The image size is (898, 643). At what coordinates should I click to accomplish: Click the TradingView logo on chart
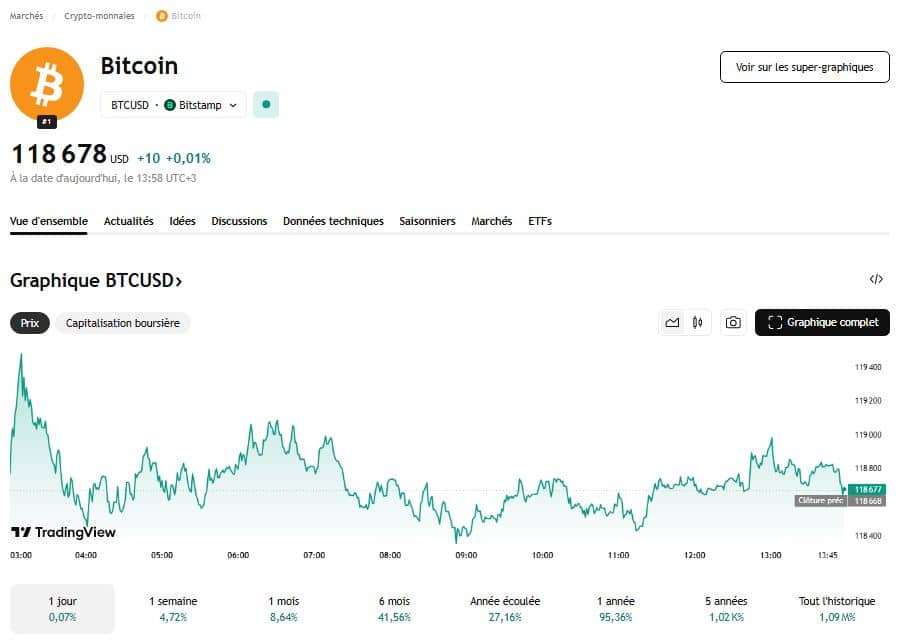click(x=63, y=532)
